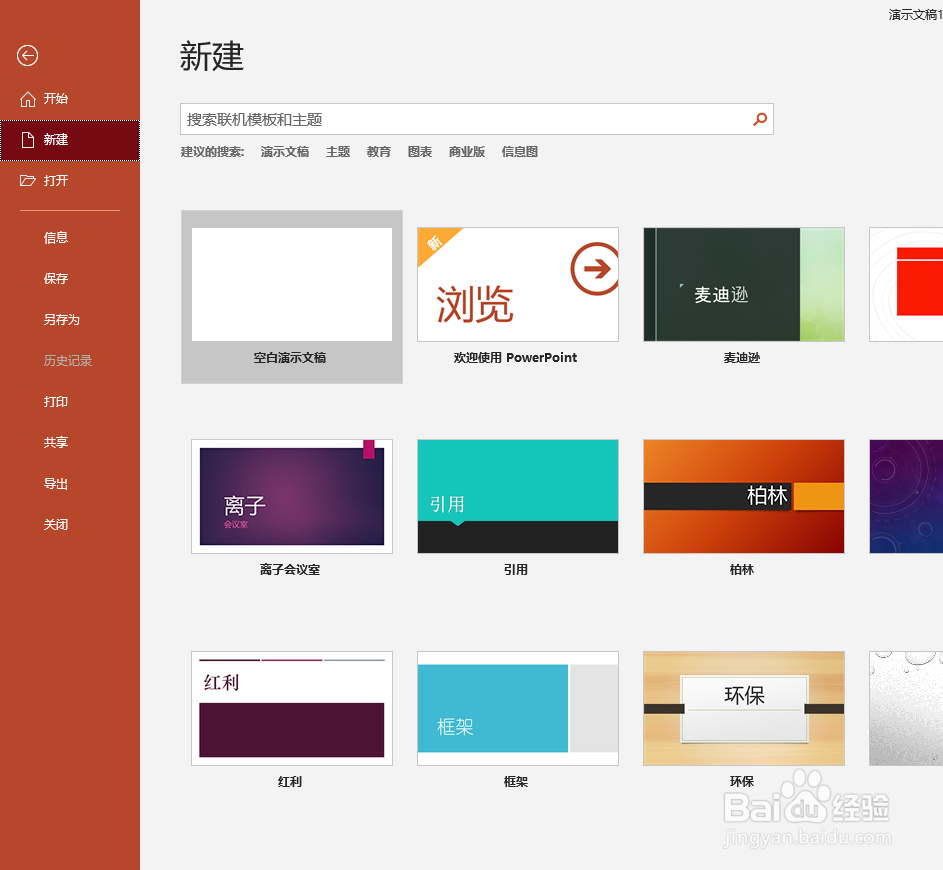Click the 演示文稿 suggested search link
This screenshot has height=870, width=943.
(284, 151)
